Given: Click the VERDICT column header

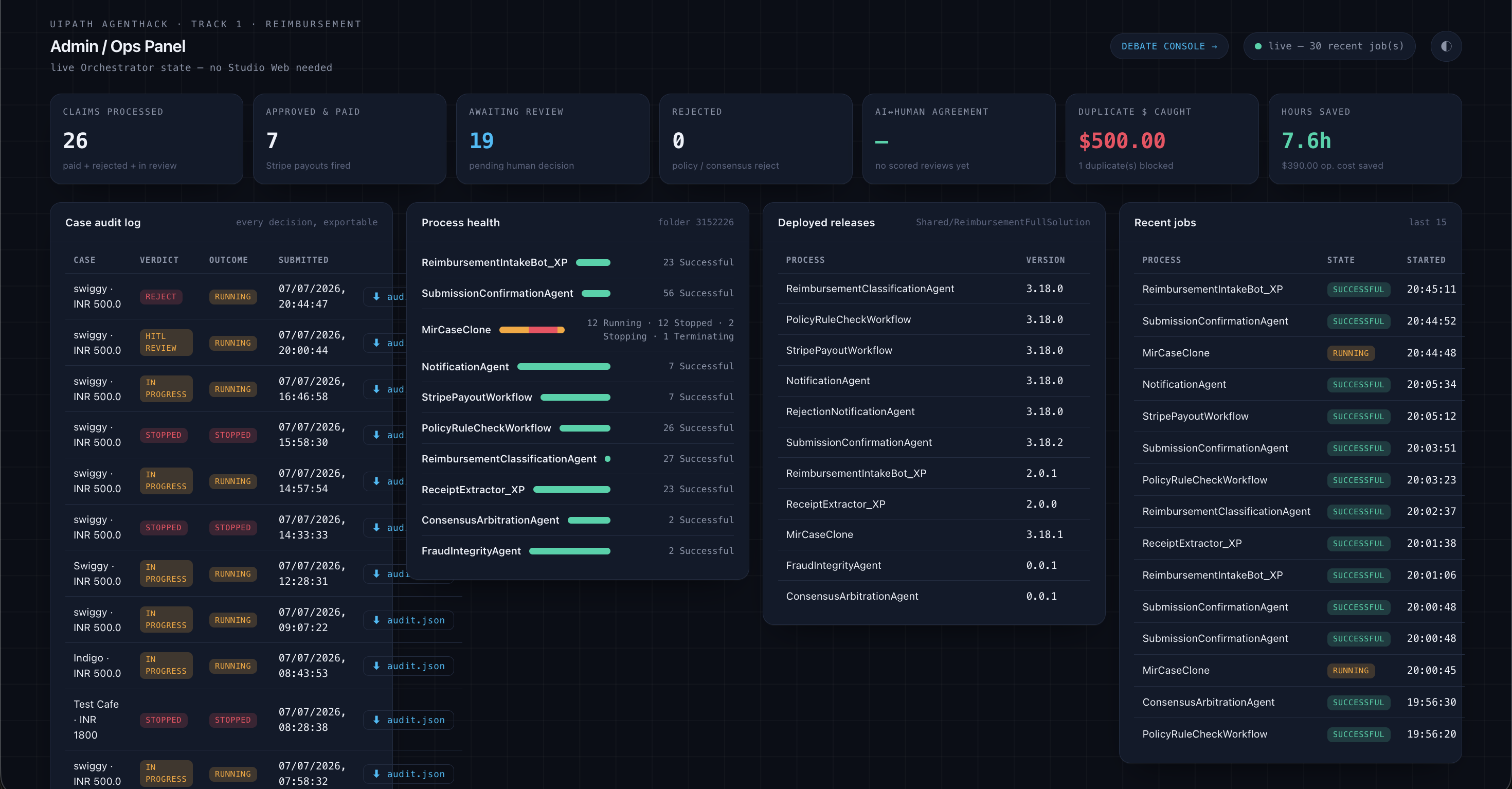Looking at the screenshot, I should [x=159, y=260].
